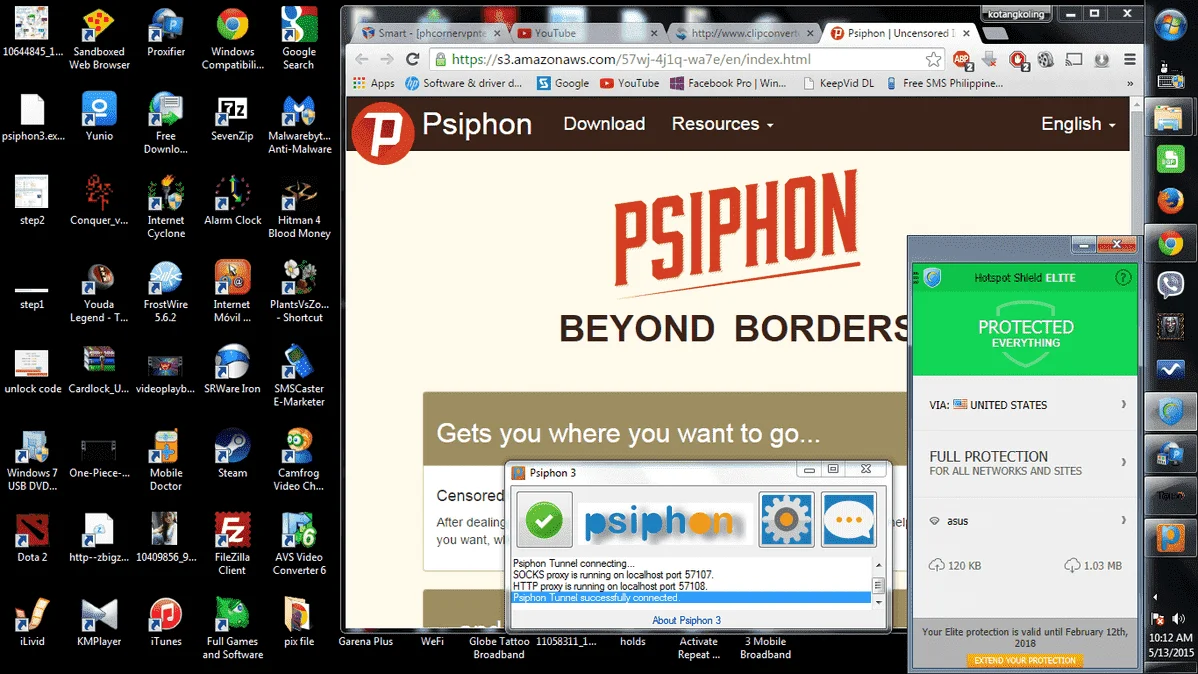Click the Windows Start orb
Viewport: 1198px width, 674px height.
pos(1170,25)
